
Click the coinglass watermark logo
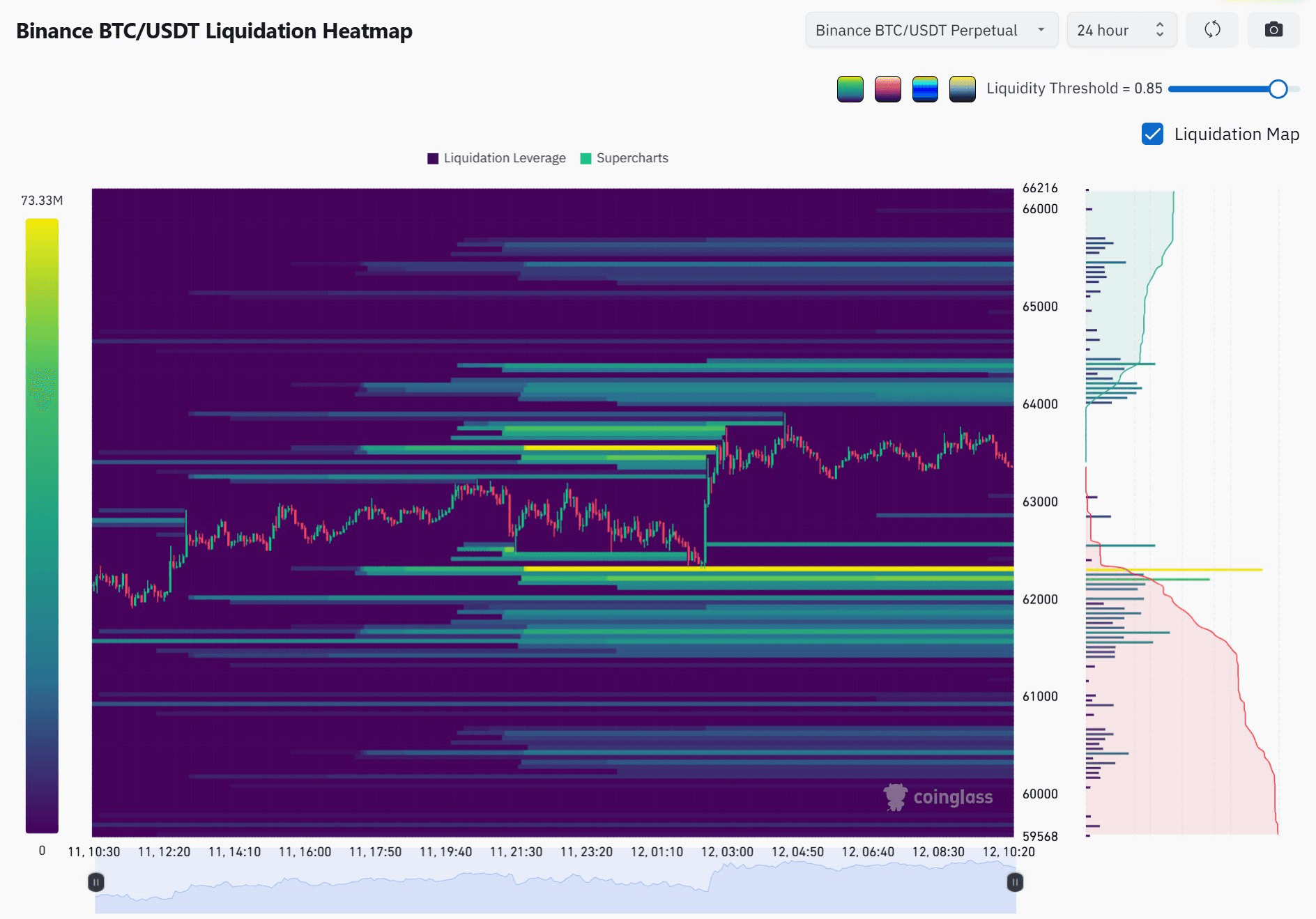pos(938,797)
